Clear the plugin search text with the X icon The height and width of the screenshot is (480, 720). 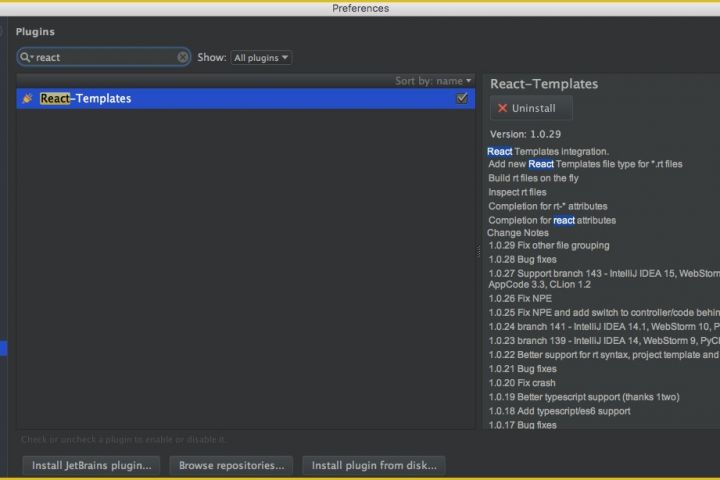point(182,57)
